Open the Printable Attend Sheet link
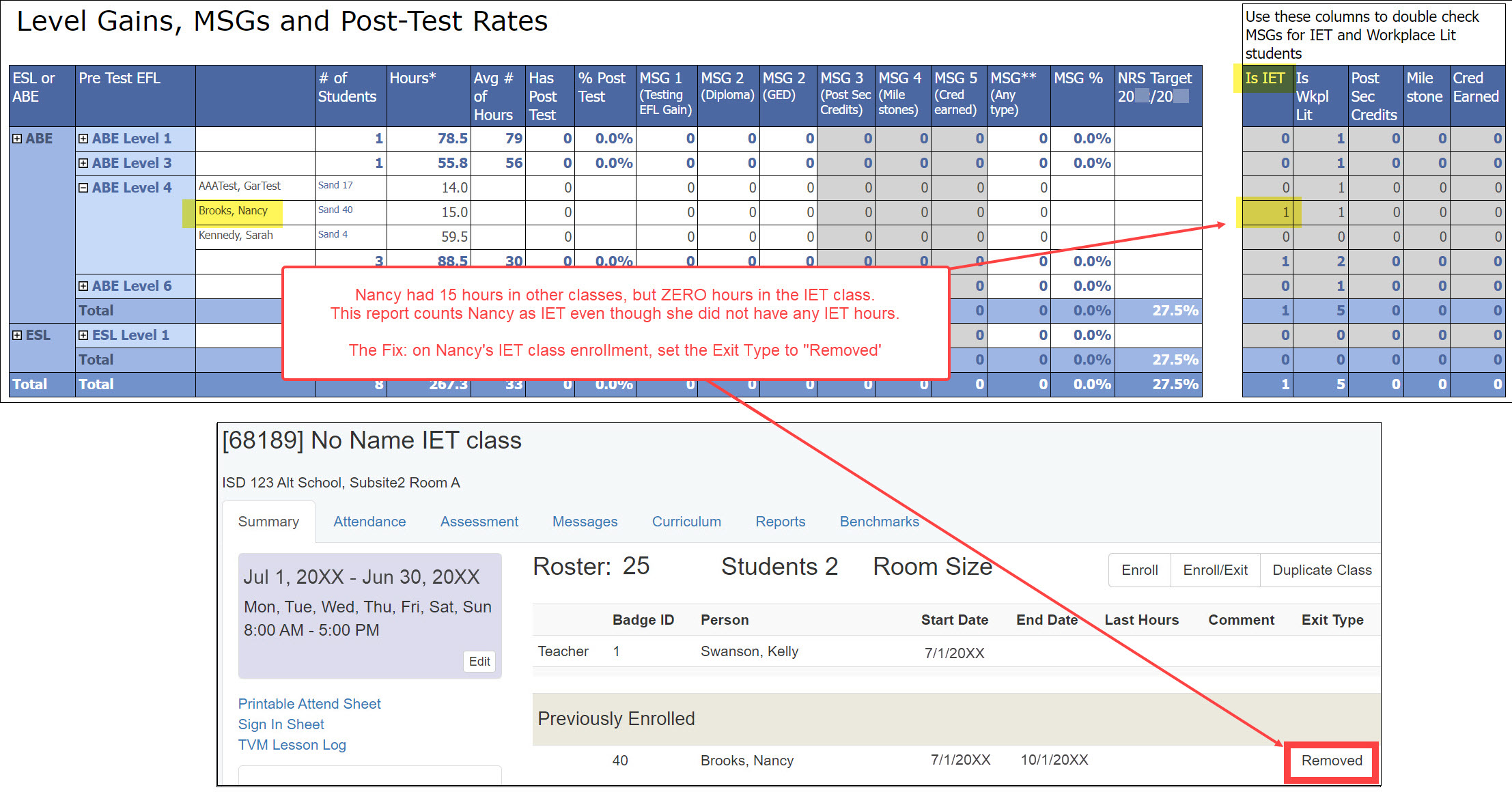1512x792 pixels. coord(309,704)
